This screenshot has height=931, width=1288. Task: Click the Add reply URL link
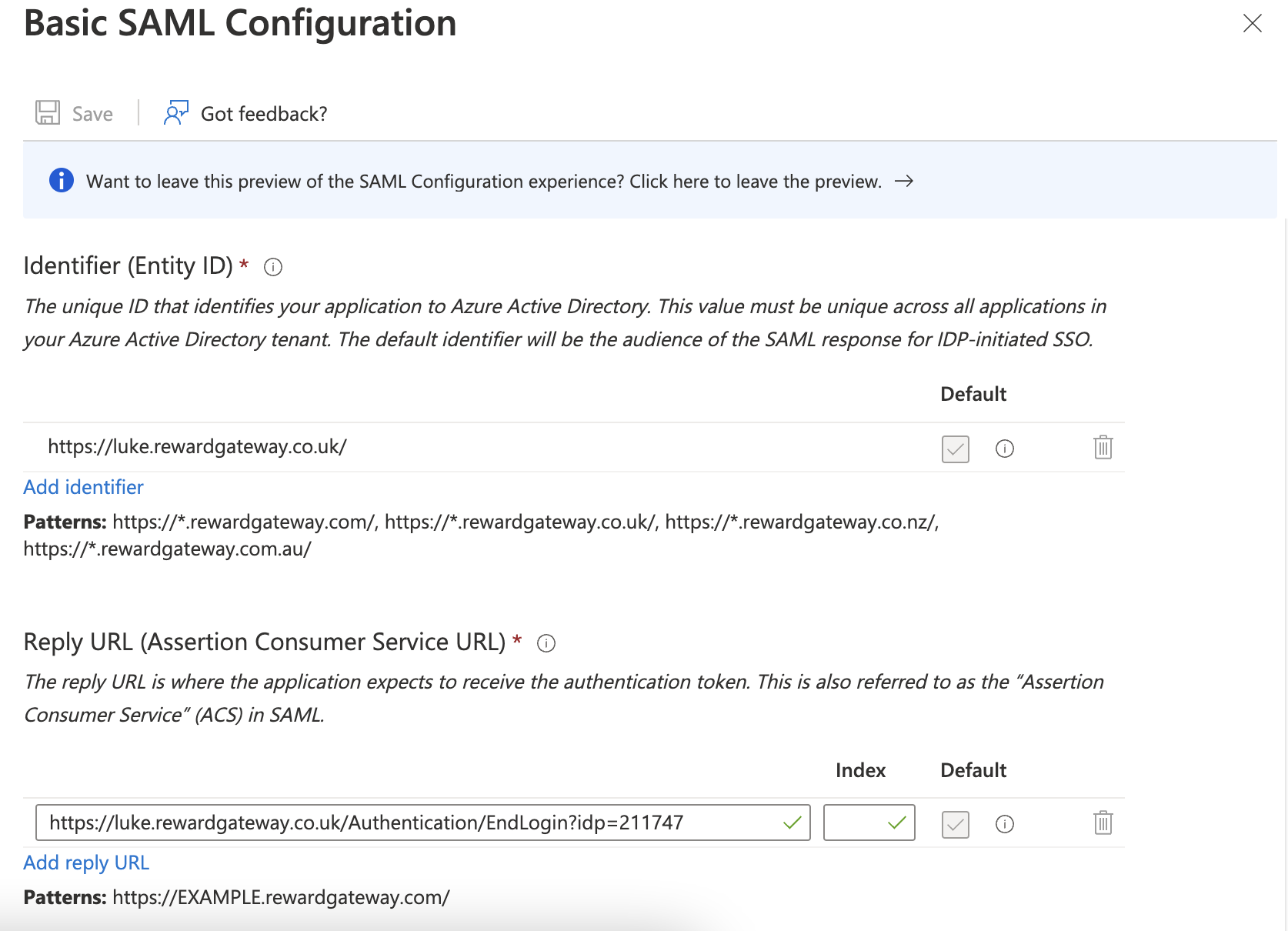point(86,863)
